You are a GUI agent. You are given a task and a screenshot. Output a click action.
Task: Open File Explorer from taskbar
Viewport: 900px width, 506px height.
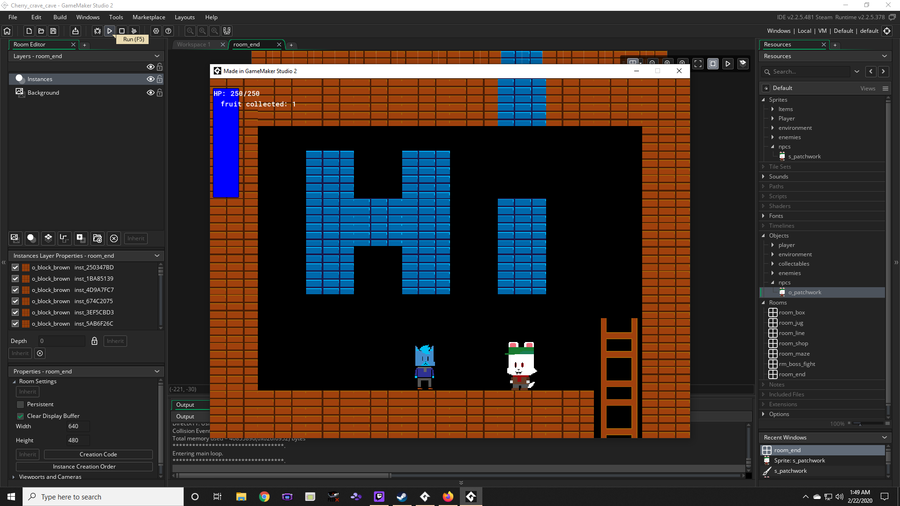pos(241,497)
